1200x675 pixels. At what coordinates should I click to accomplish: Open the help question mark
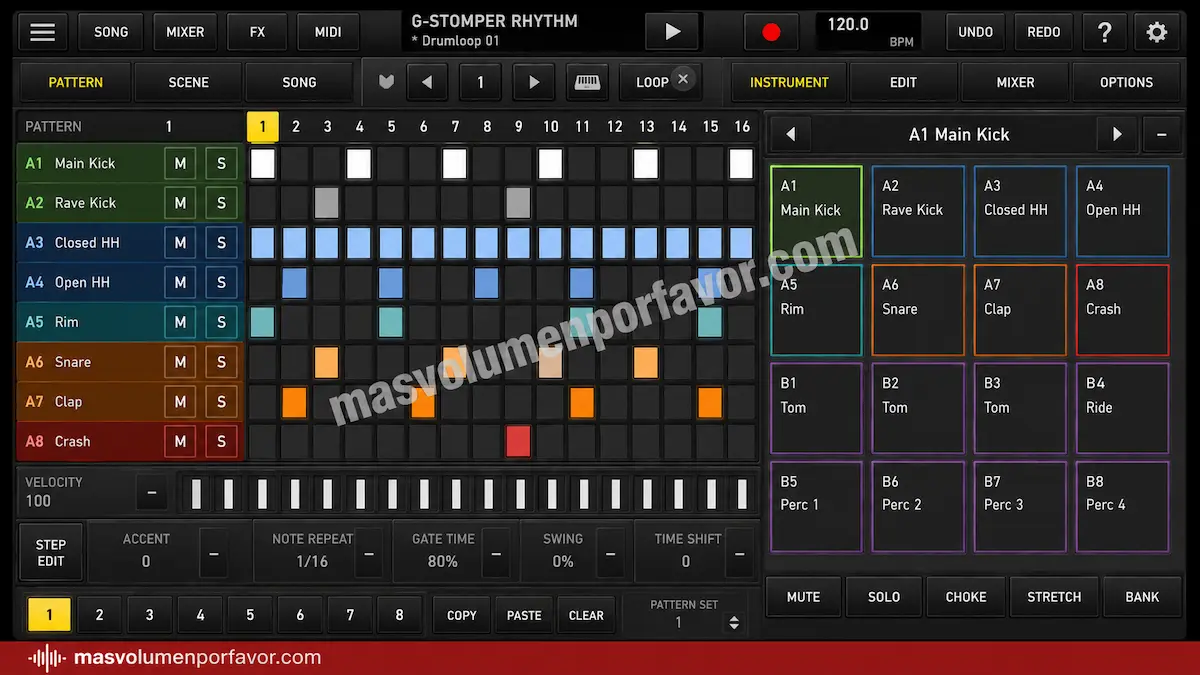pos(1104,32)
